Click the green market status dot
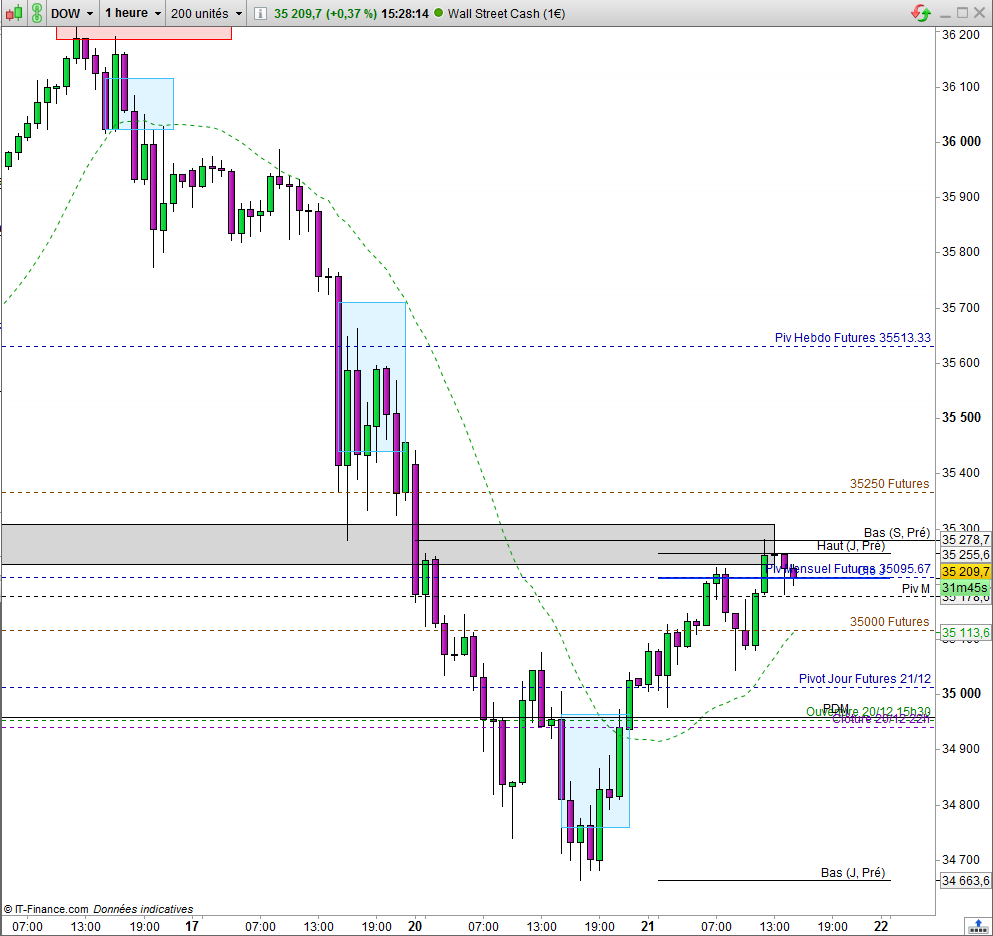The height and width of the screenshot is (936, 993). [x=438, y=13]
